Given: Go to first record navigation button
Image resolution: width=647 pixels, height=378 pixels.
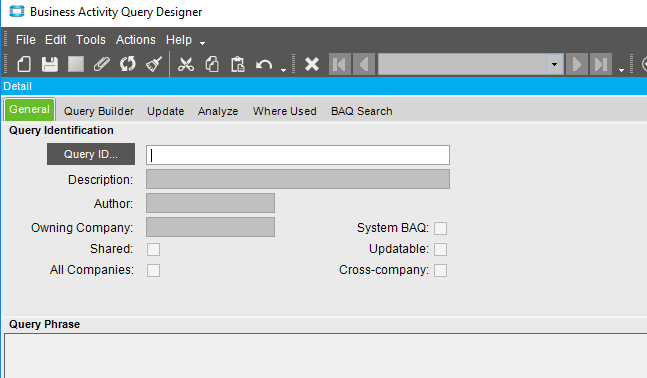Looking at the screenshot, I should (340, 64).
